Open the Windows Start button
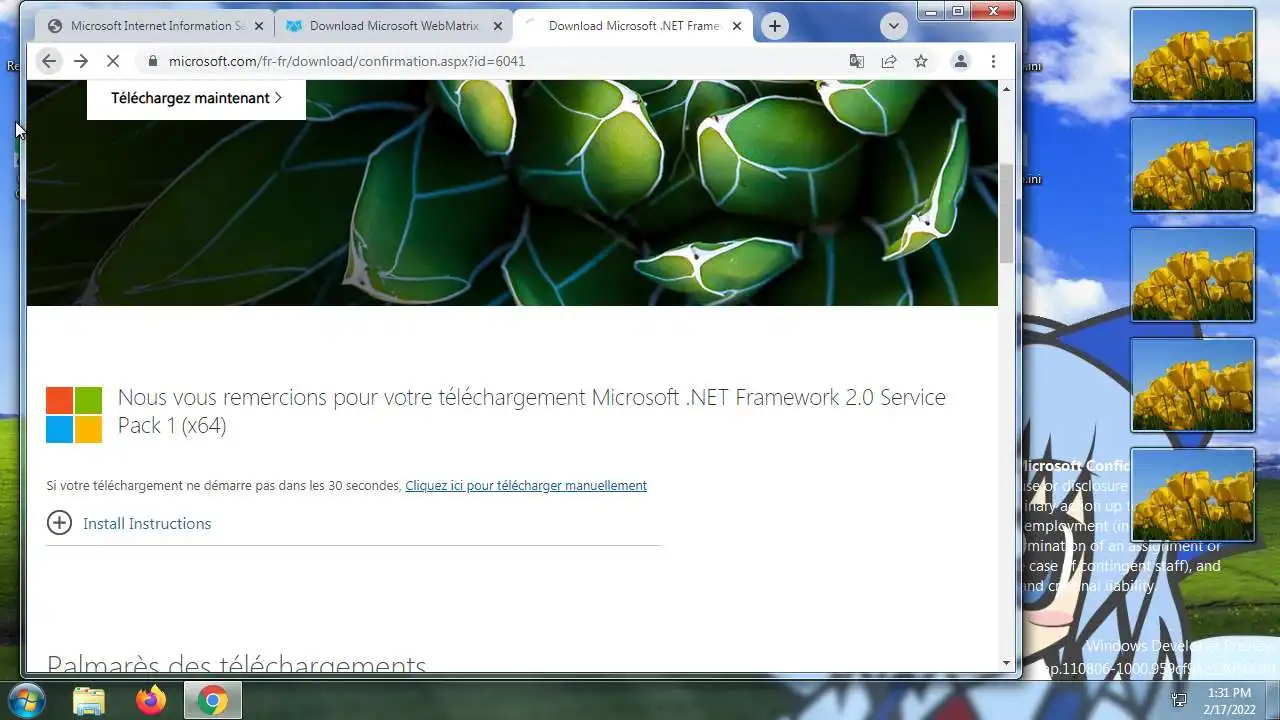 26,700
